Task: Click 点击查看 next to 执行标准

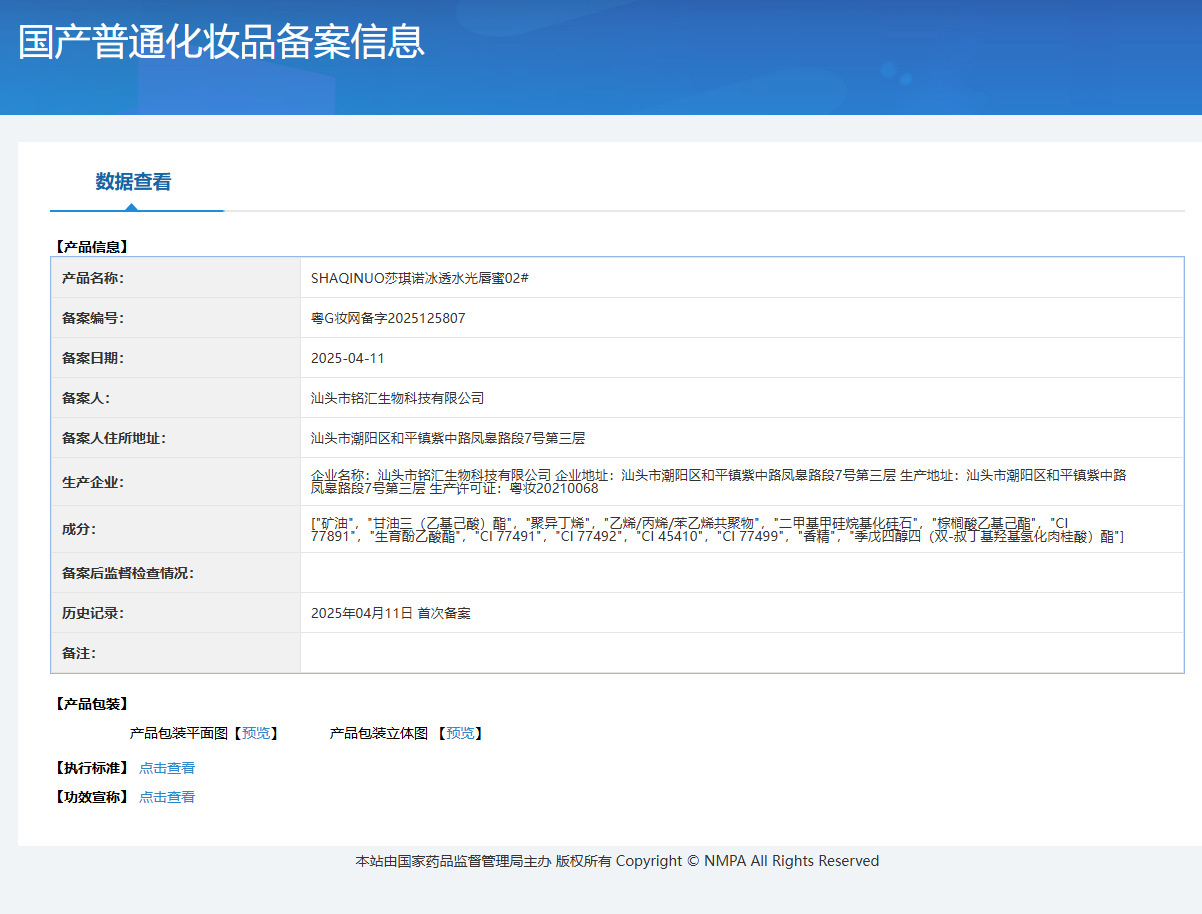Action: [x=167, y=768]
